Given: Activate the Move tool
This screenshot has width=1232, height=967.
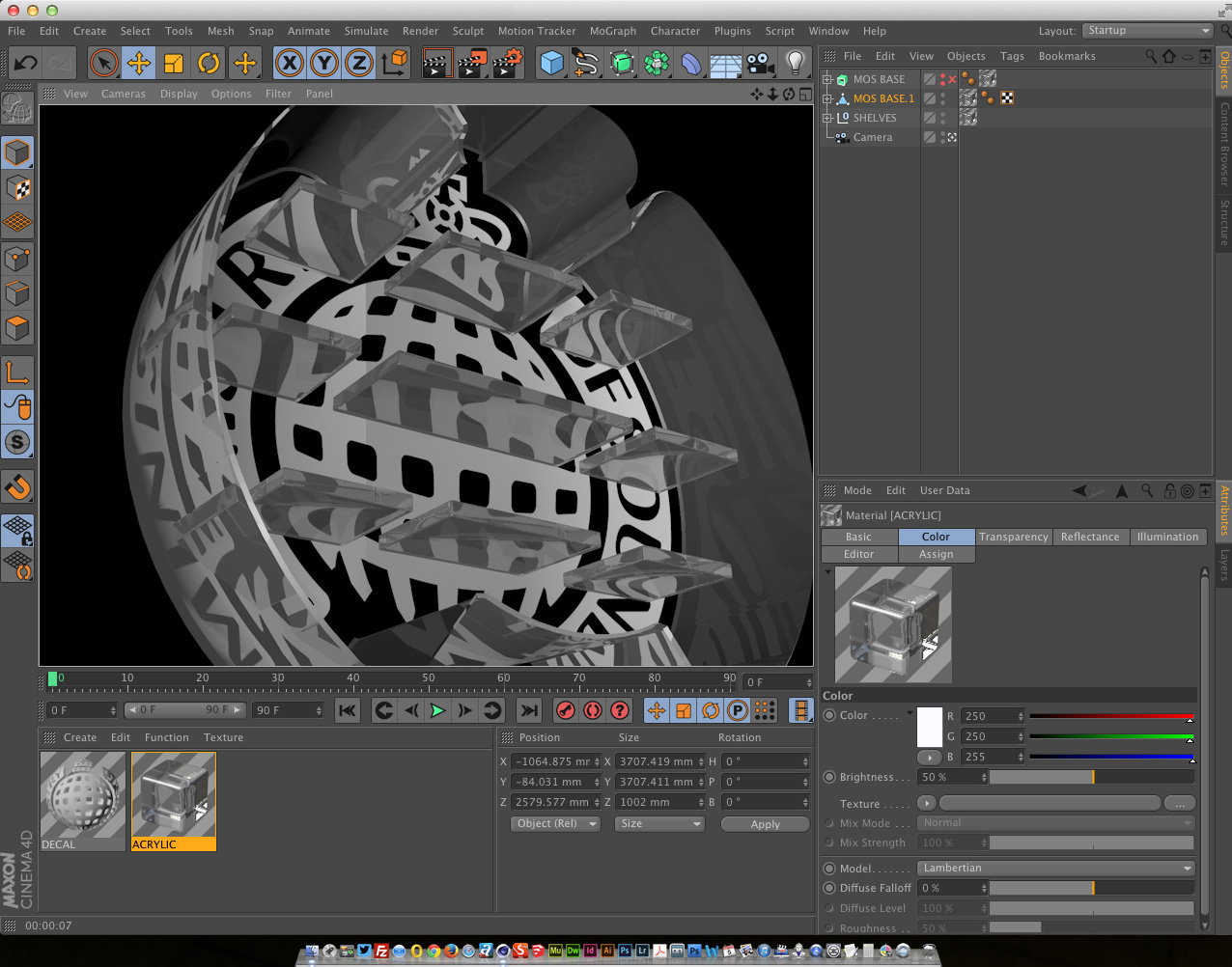Looking at the screenshot, I should [139, 64].
